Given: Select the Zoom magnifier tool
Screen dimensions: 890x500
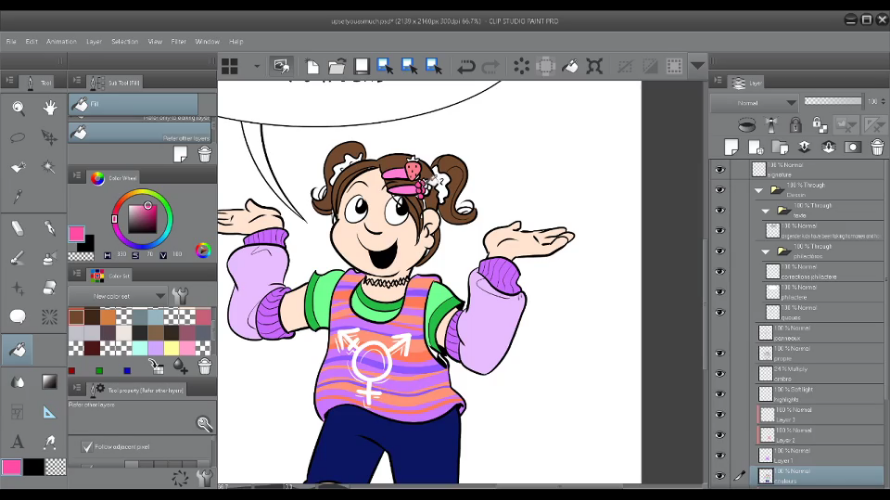Looking at the screenshot, I should click(18, 108).
